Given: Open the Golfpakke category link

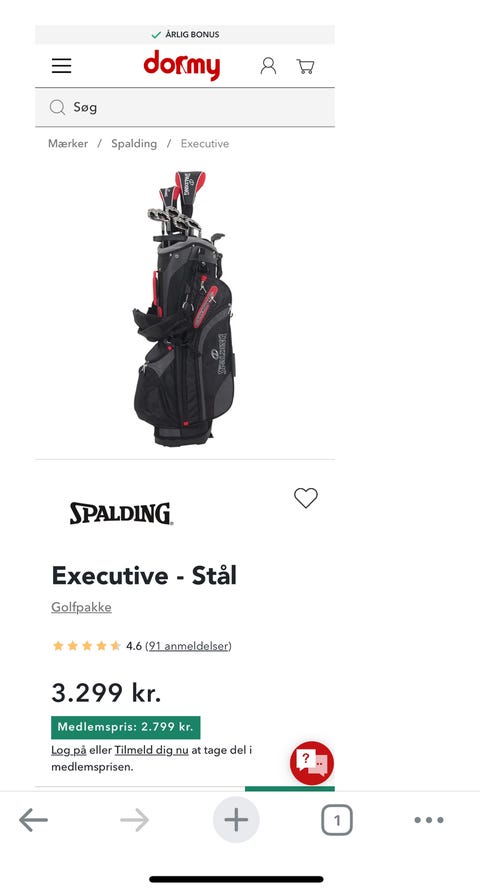Looking at the screenshot, I should click(81, 607).
